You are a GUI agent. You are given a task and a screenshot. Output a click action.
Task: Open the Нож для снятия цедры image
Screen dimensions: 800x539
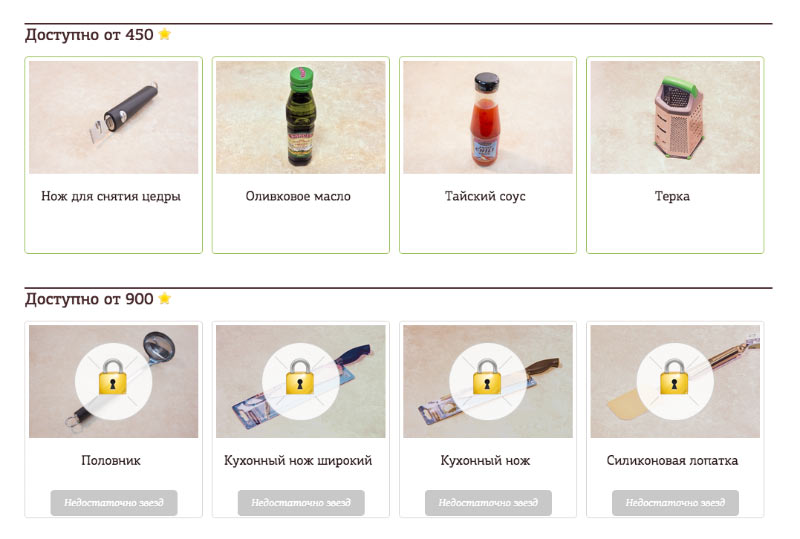click(113, 117)
